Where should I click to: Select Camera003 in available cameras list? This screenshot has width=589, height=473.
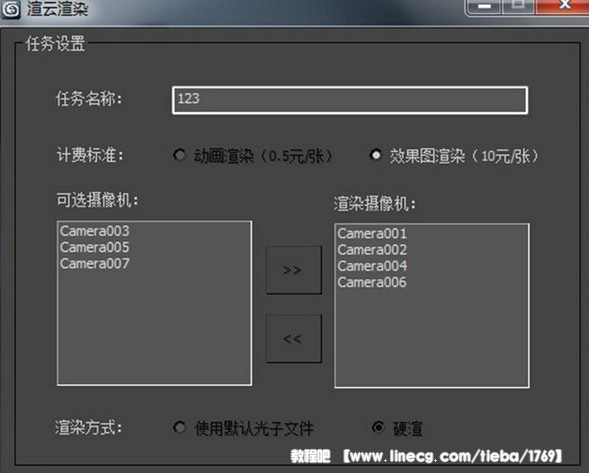pyautogui.click(x=95, y=231)
